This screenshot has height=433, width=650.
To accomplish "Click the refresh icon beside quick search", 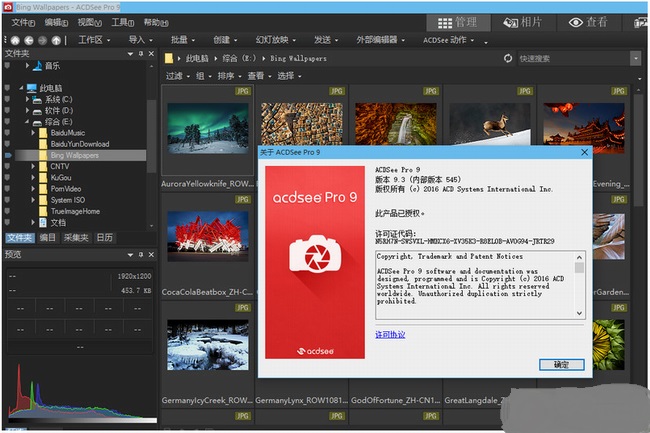I will 508,59.
